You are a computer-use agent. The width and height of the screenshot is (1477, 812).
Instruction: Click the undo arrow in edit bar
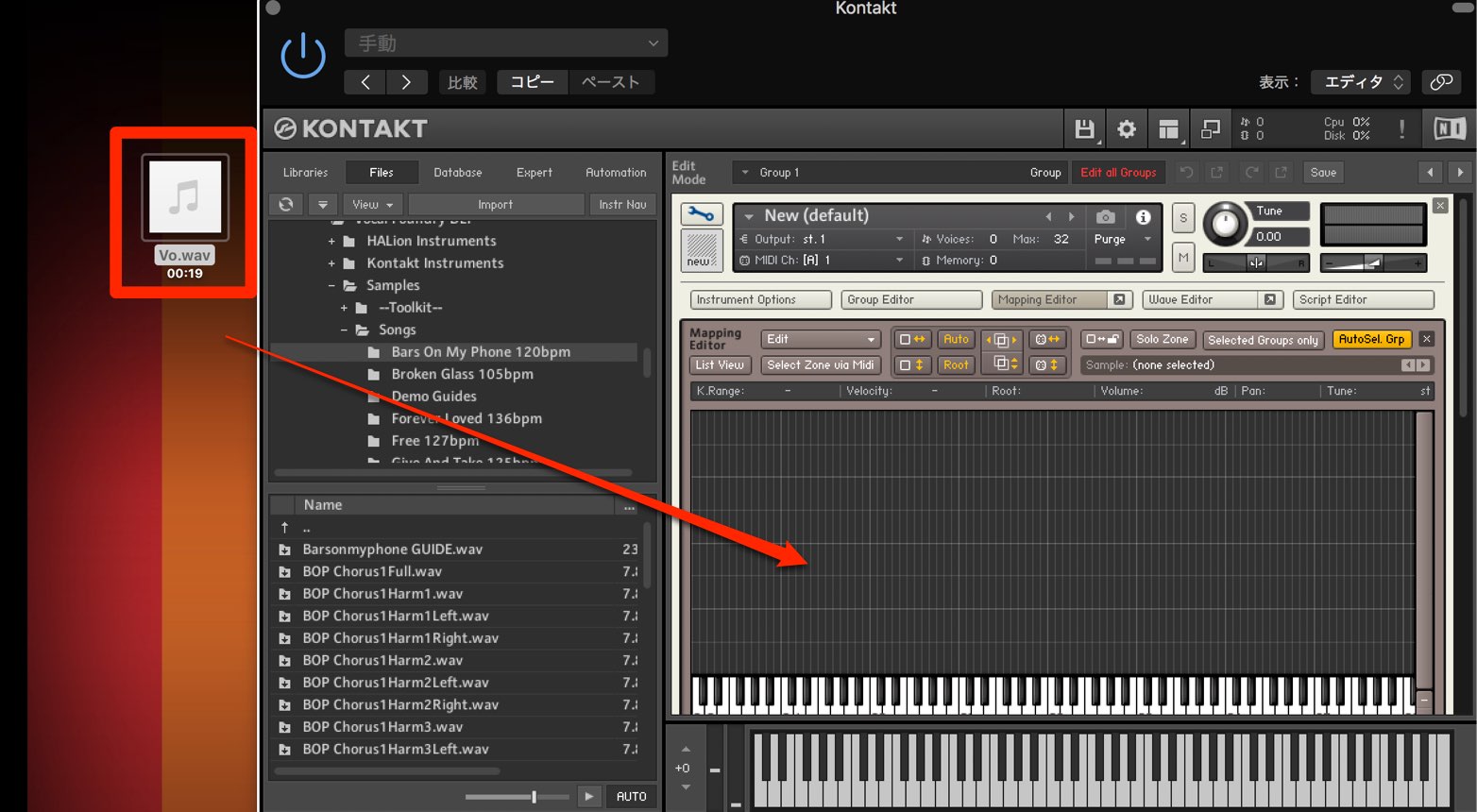[1186, 173]
